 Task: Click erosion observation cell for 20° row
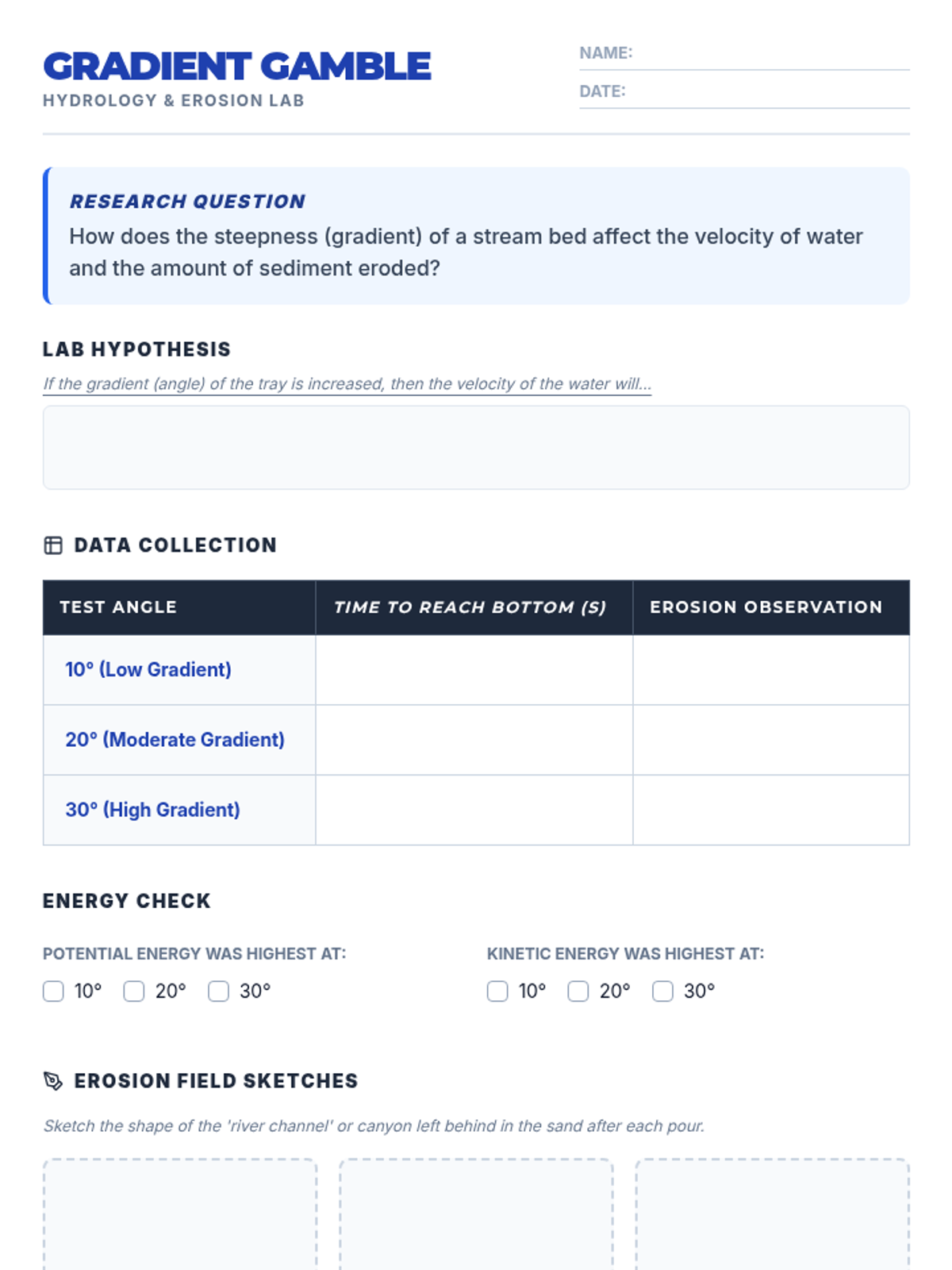click(771, 740)
